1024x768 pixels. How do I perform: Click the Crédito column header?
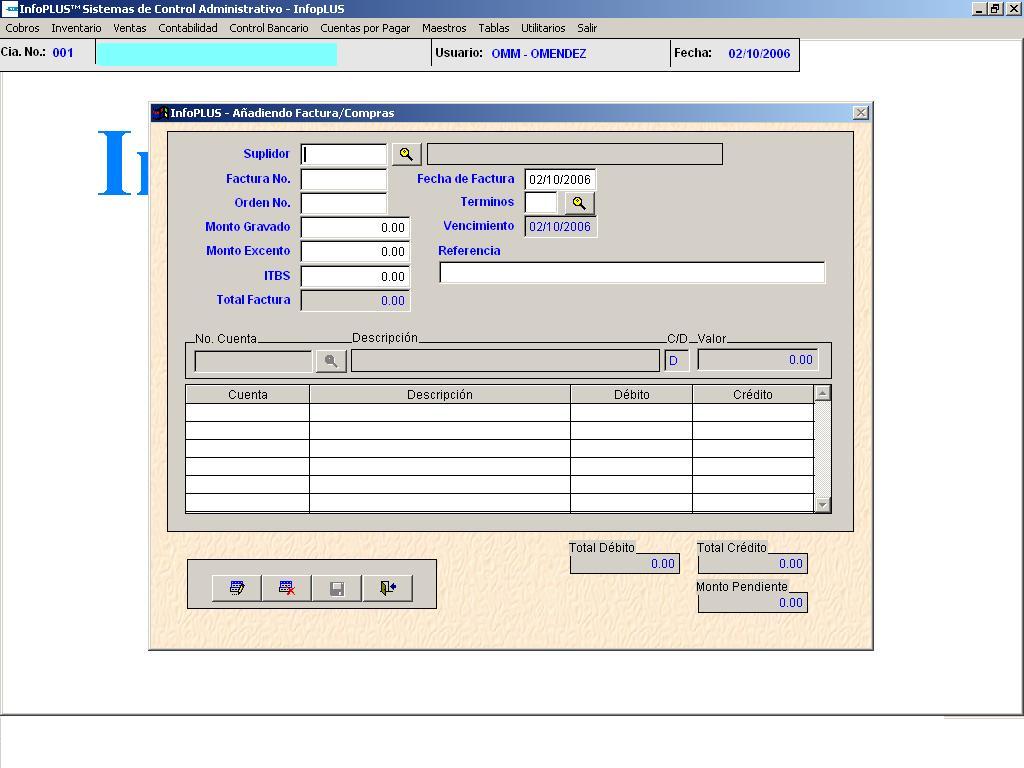753,394
